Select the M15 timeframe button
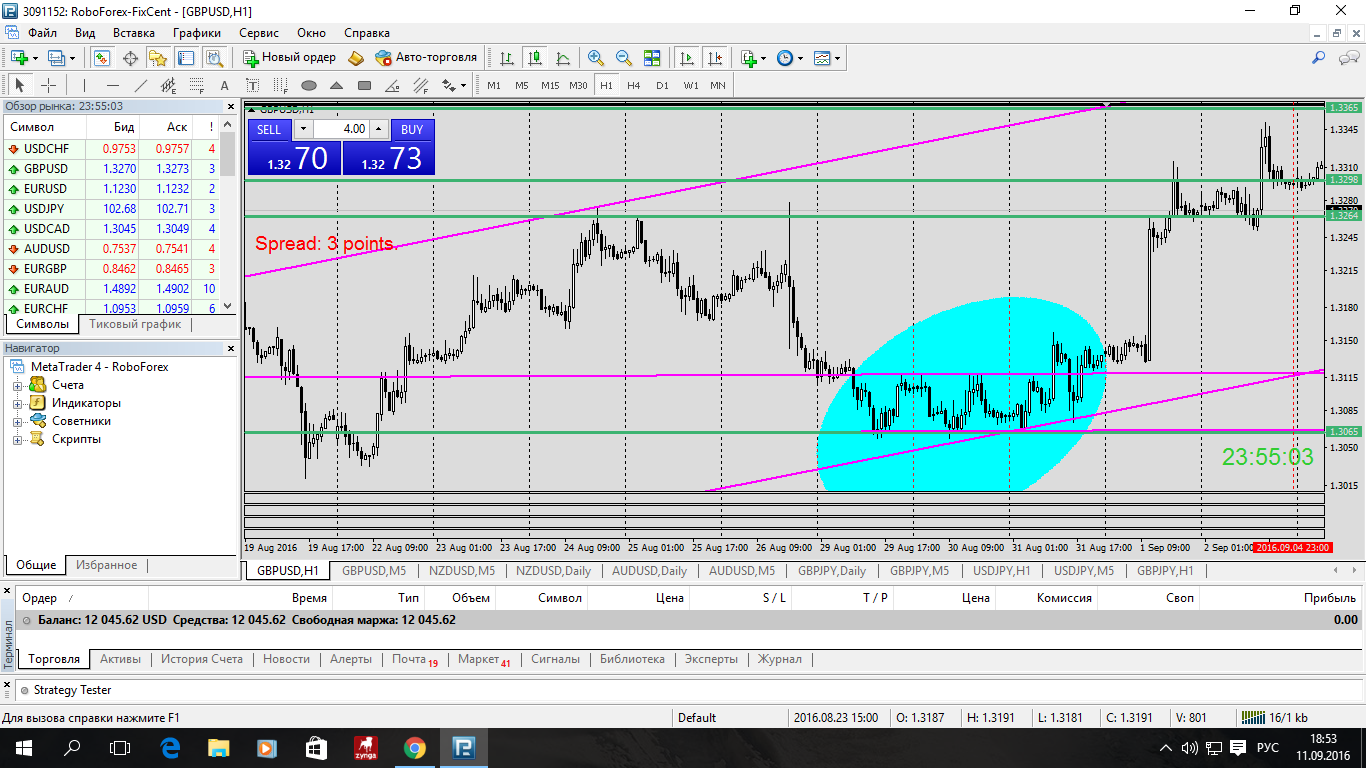This screenshot has height=768, width=1366. [x=550, y=85]
